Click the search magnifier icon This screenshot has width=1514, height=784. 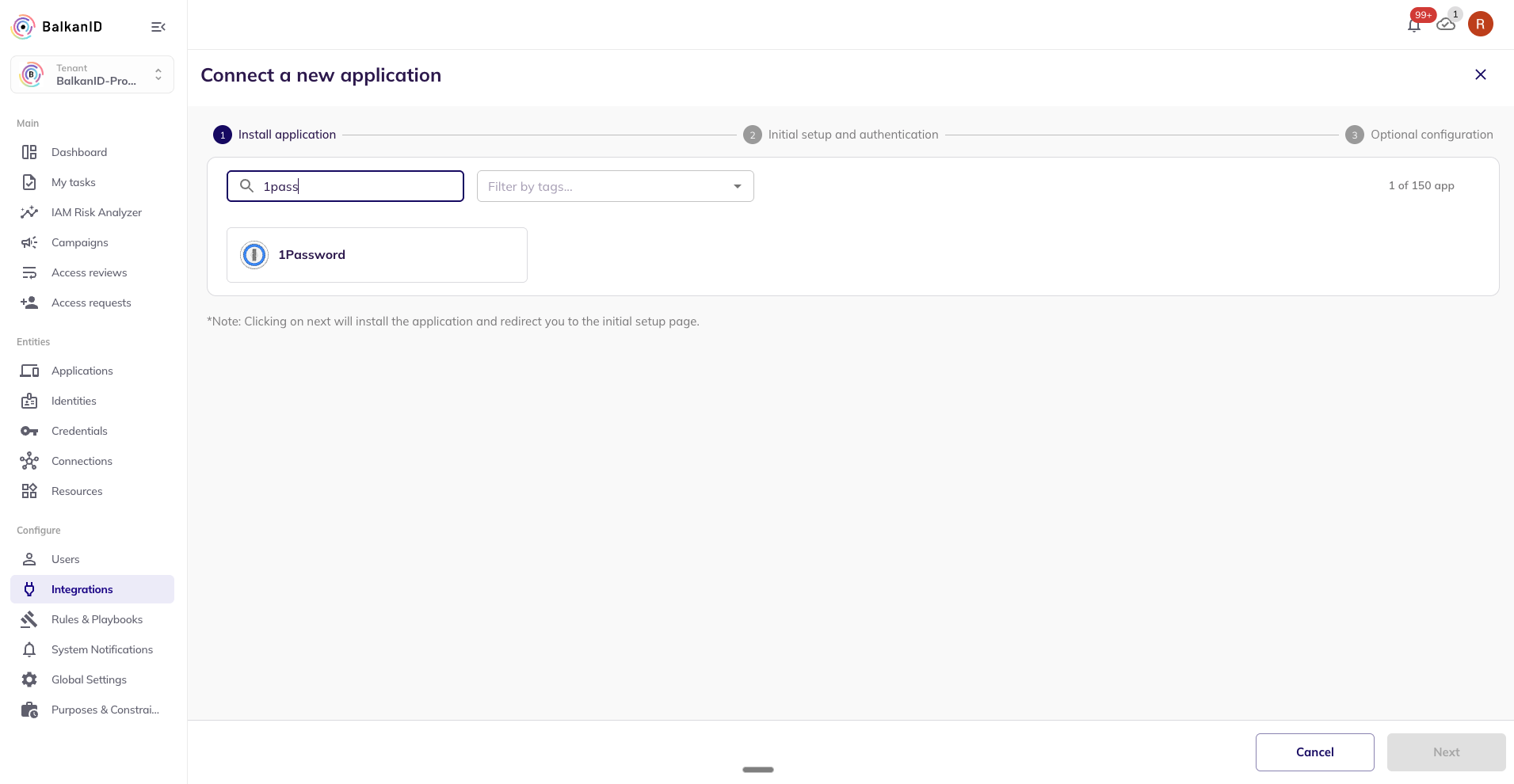click(247, 186)
